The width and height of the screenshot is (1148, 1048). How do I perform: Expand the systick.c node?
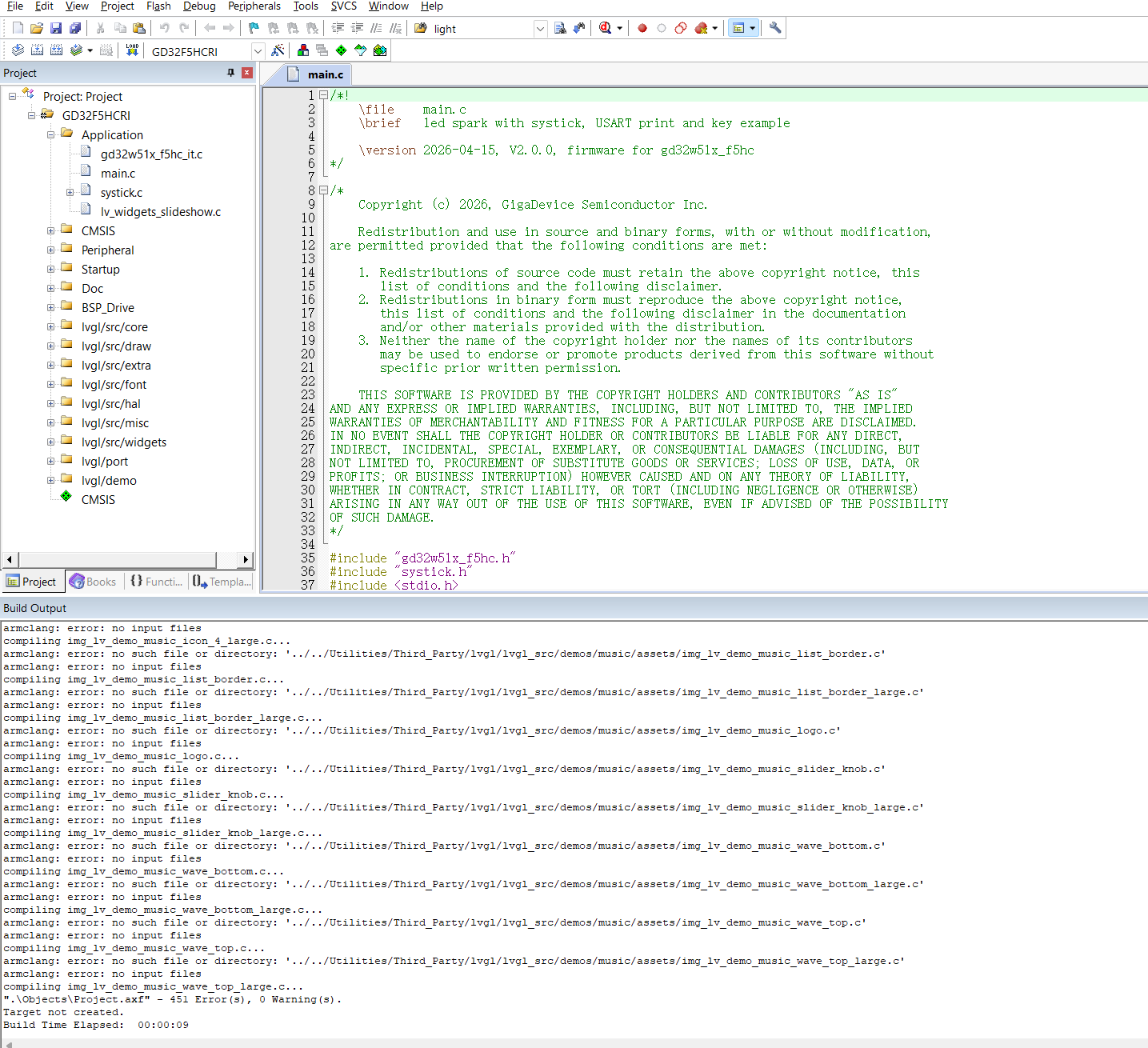pyautogui.click(x=70, y=192)
